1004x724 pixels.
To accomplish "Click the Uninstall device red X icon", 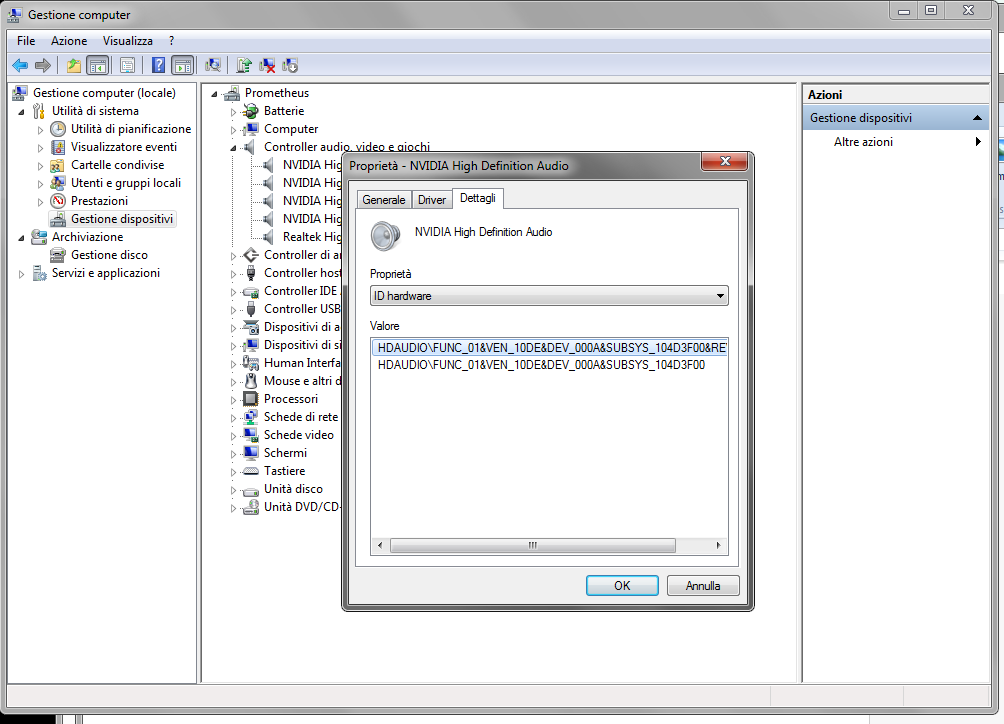I will click(x=267, y=65).
